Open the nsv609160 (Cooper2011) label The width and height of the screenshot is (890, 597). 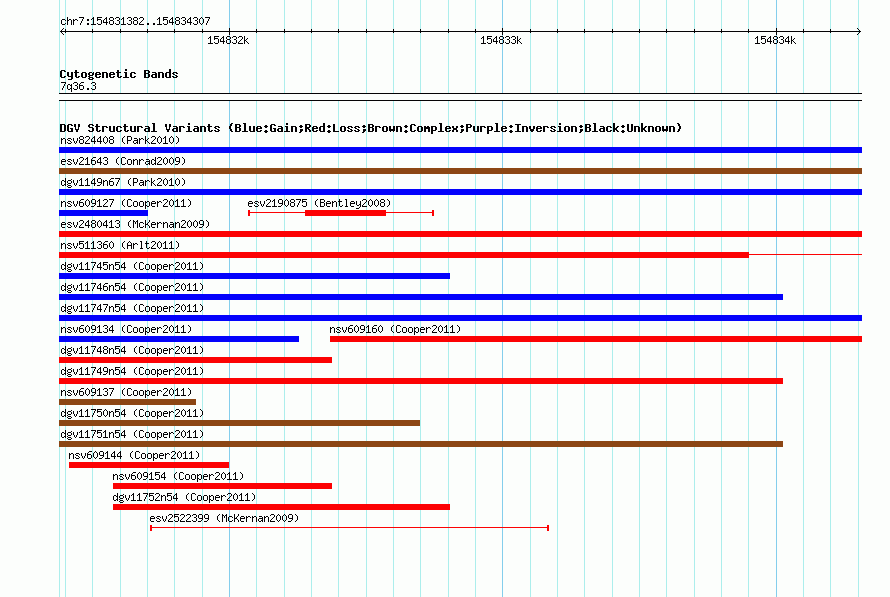(x=395, y=329)
